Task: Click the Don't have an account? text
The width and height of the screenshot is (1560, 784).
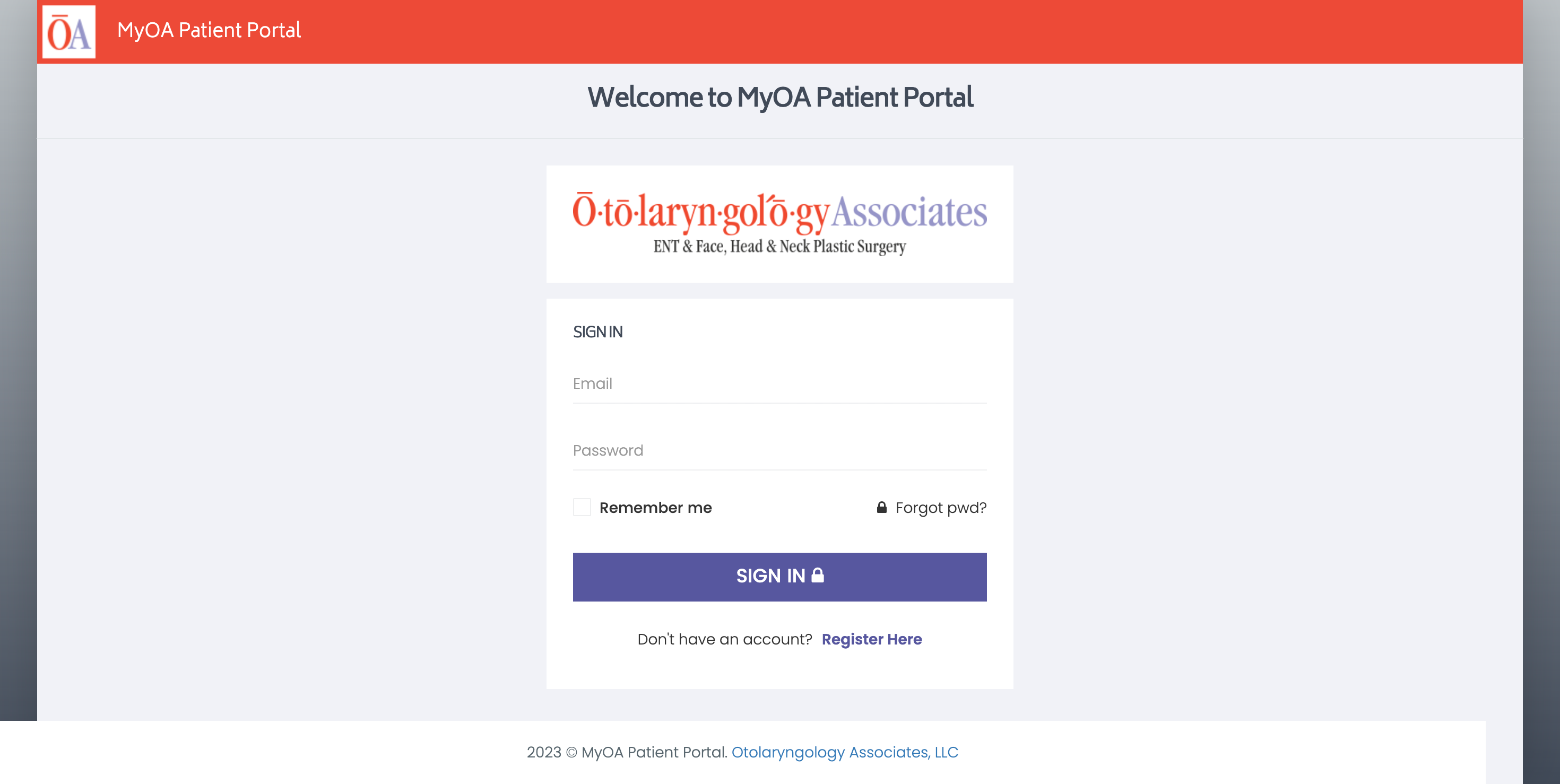Action: (724, 639)
